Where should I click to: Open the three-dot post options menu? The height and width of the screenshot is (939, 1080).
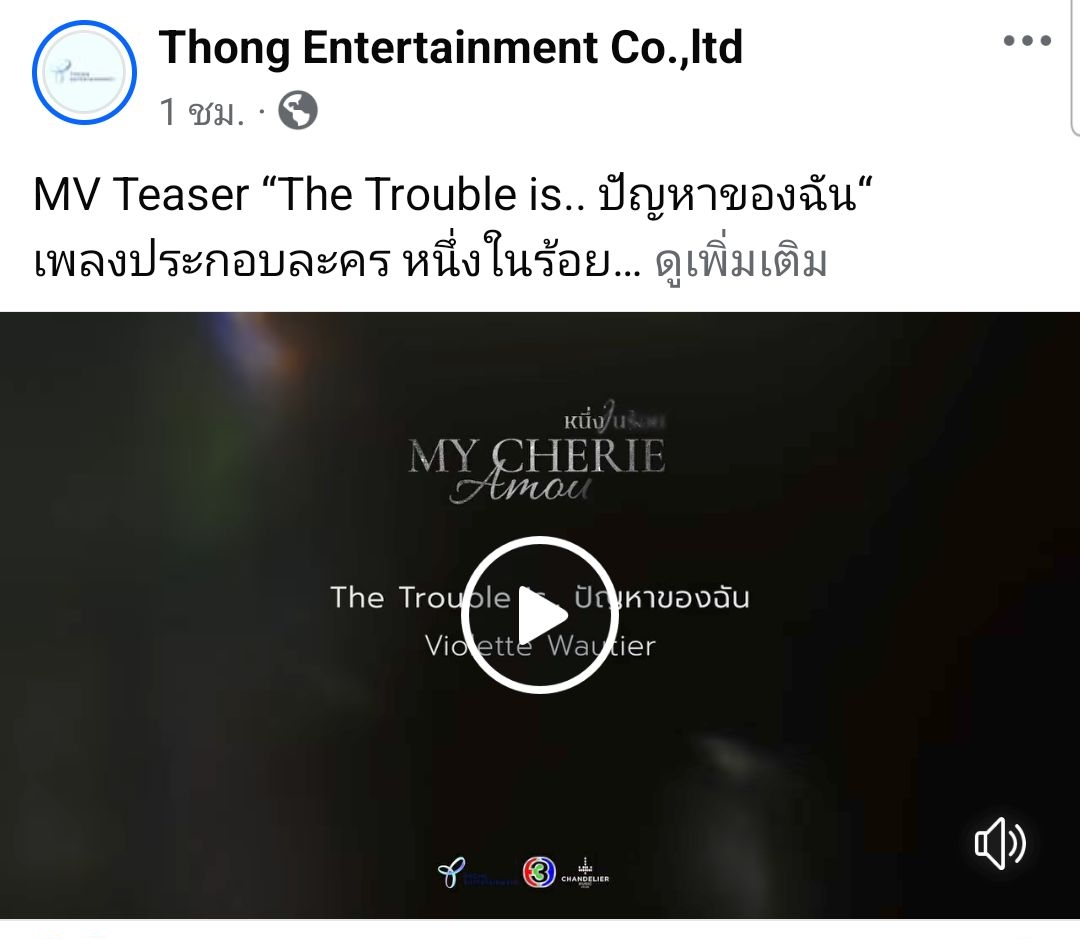(x=1027, y=41)
